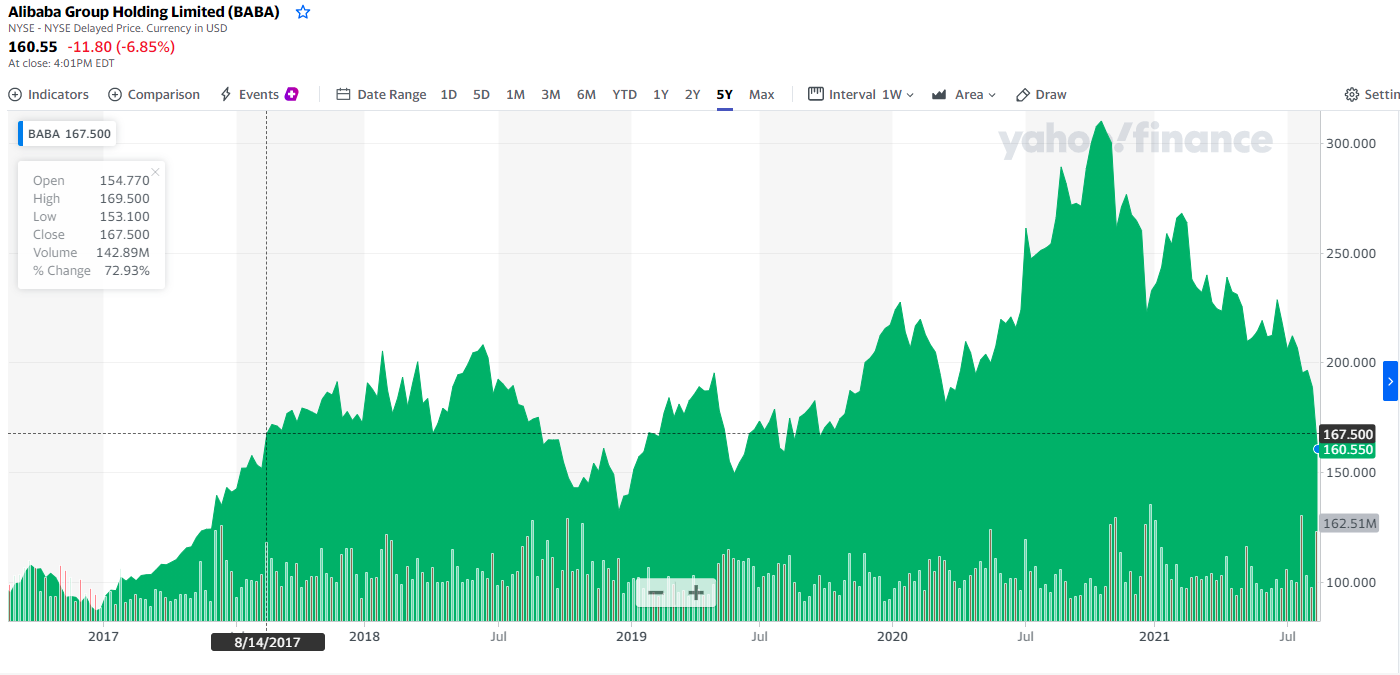This screenshot has width=1400, height=675.
Task: Click the 160.550 current price label
Action: [1347, 450]
